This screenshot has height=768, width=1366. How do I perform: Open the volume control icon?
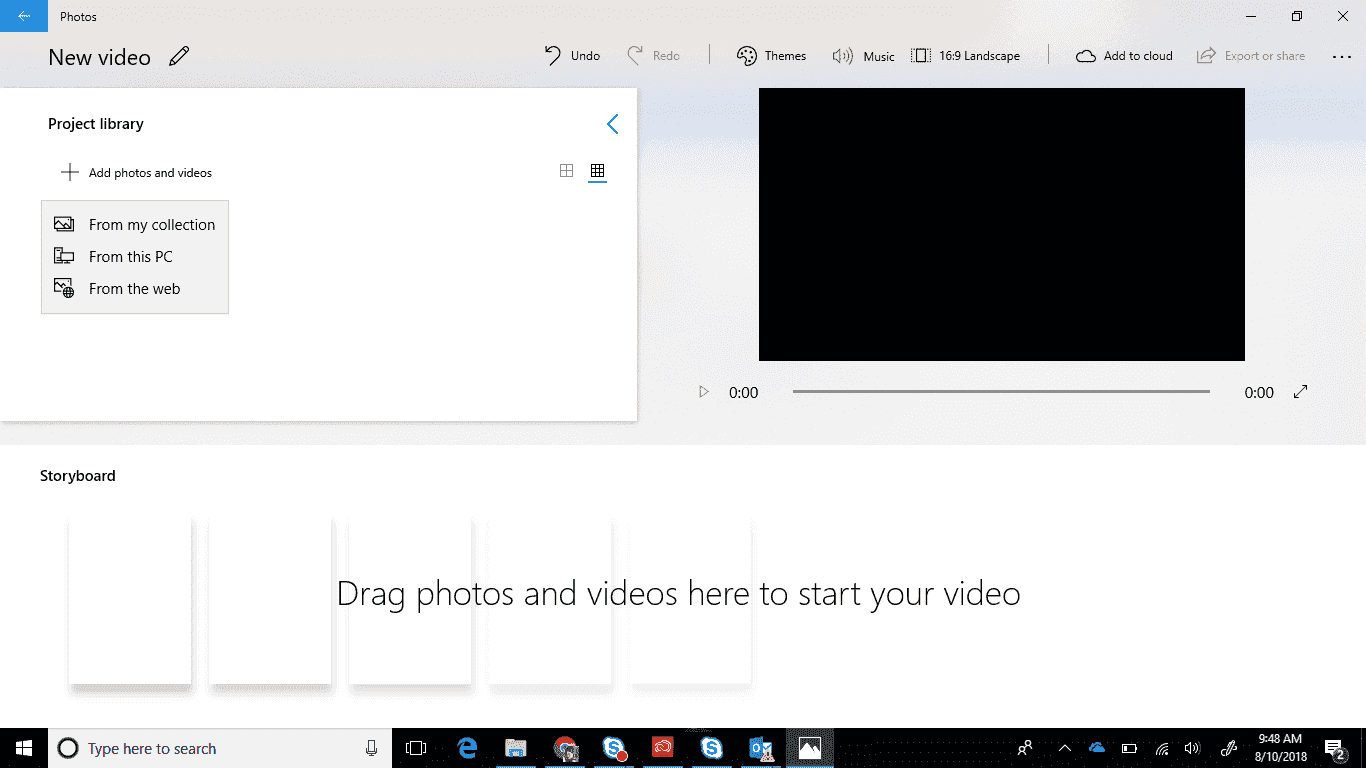pyautogui.click(x=1192, y=748)
